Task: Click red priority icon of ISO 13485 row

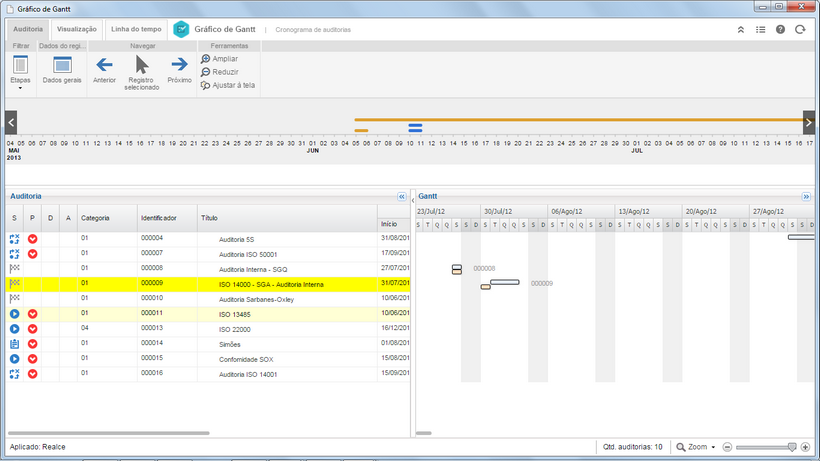Action: click(32, 314)
